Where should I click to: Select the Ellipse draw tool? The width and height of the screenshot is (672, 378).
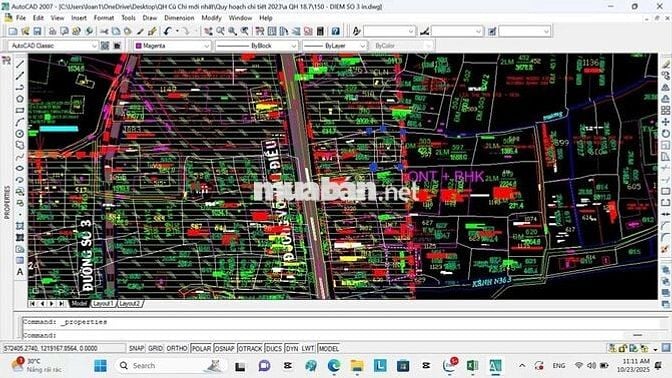(x=20, y=168)
